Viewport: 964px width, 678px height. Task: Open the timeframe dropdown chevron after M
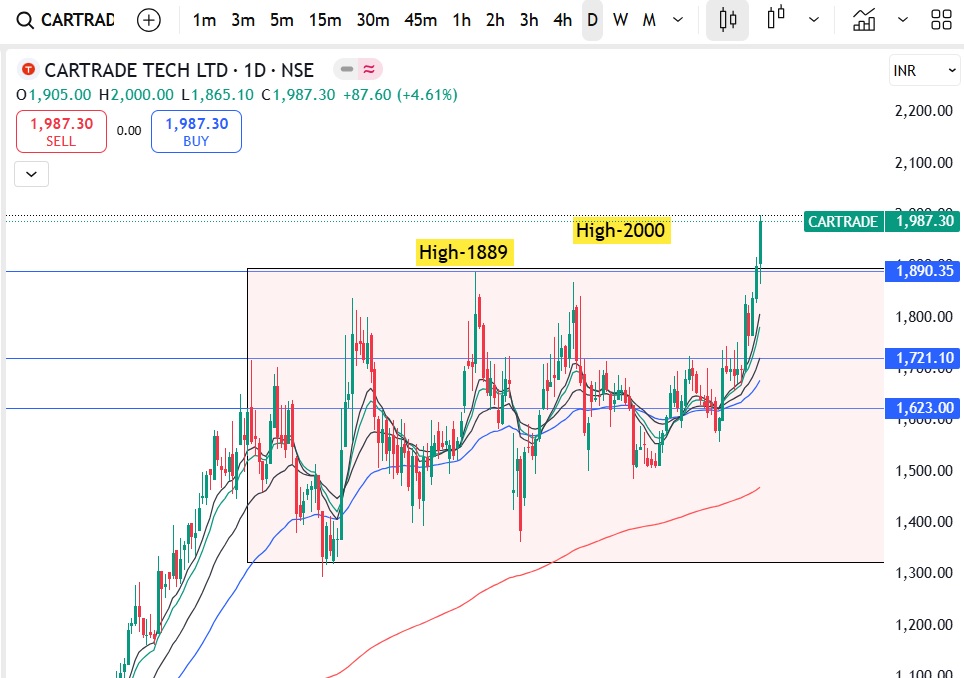(x=678, y=19)
